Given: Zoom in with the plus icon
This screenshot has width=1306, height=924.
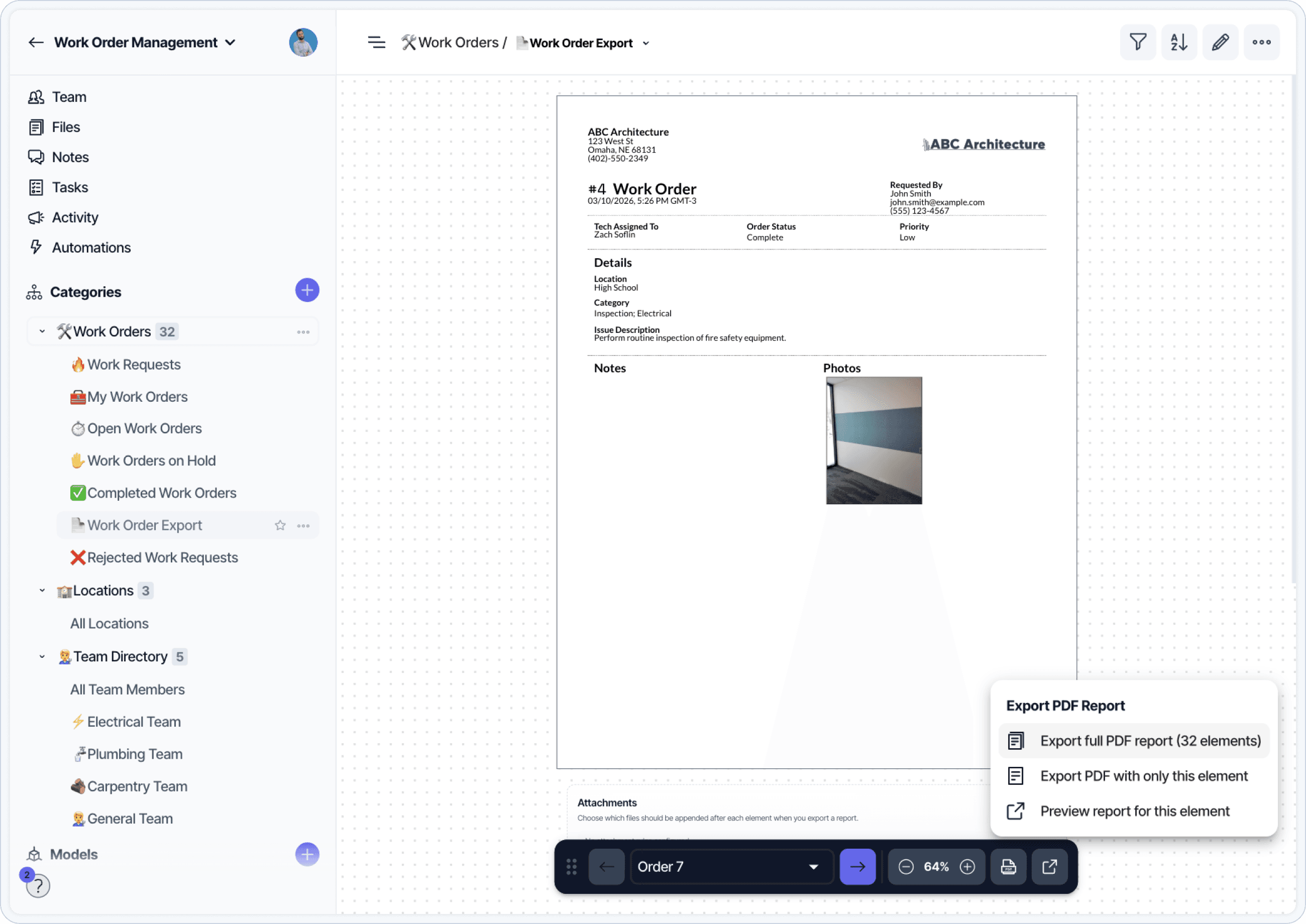Looking at the screenshot, I should pos(967,867).
